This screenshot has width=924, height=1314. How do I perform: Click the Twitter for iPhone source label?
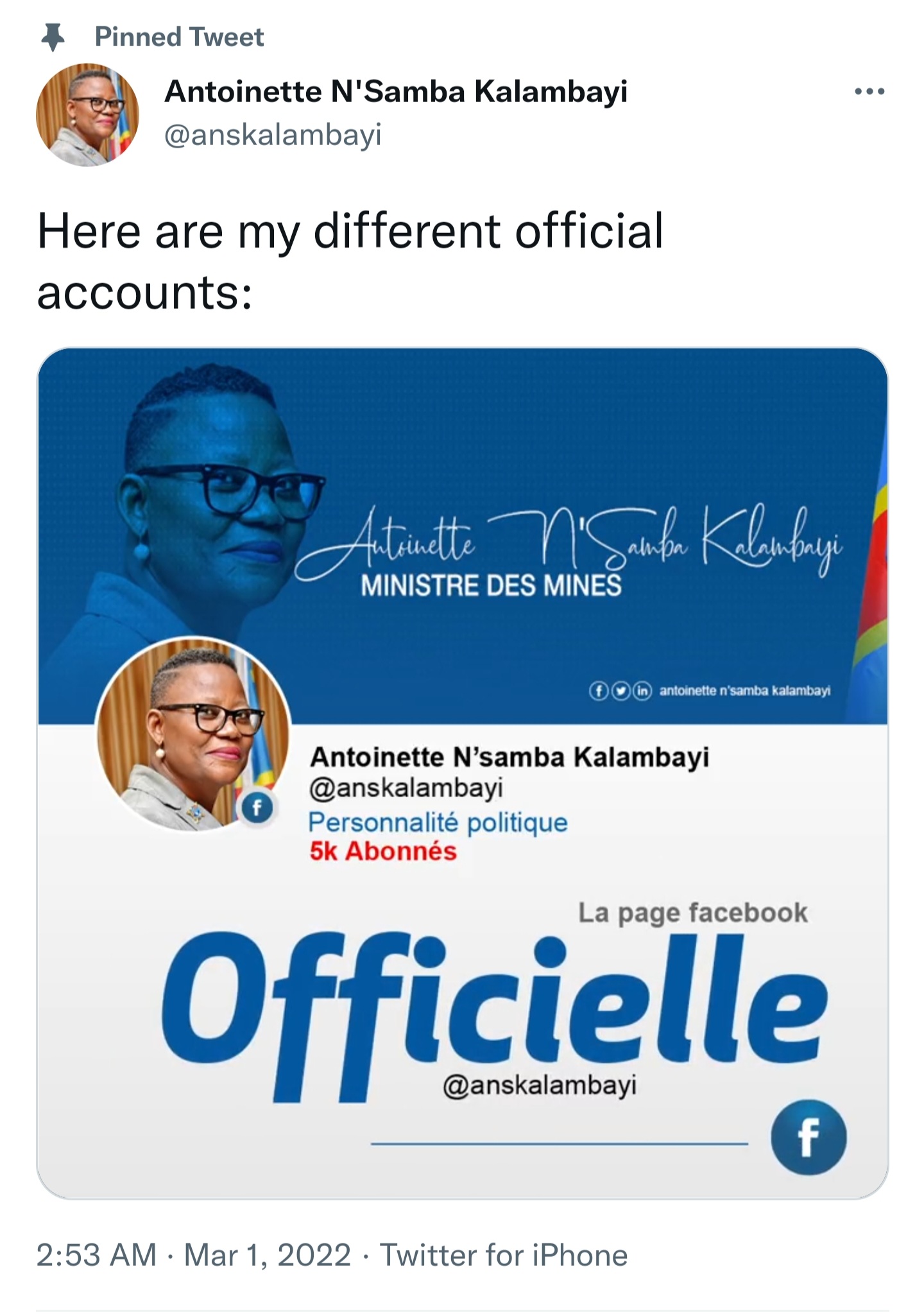pyautogui.click(x=504, y=1255)
